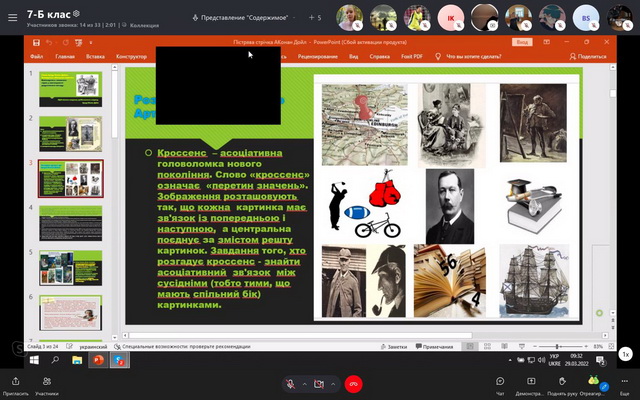Click the Windows Start button
This screenshot has width=640, height=400.
(33, 359)
